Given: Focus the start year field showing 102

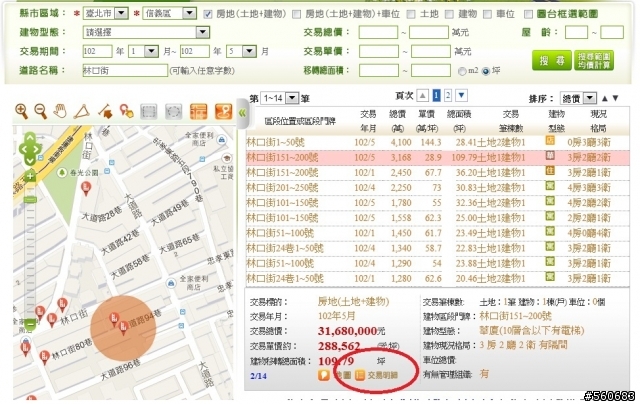Looking at the screenshot, I should (x=97, y=51).
